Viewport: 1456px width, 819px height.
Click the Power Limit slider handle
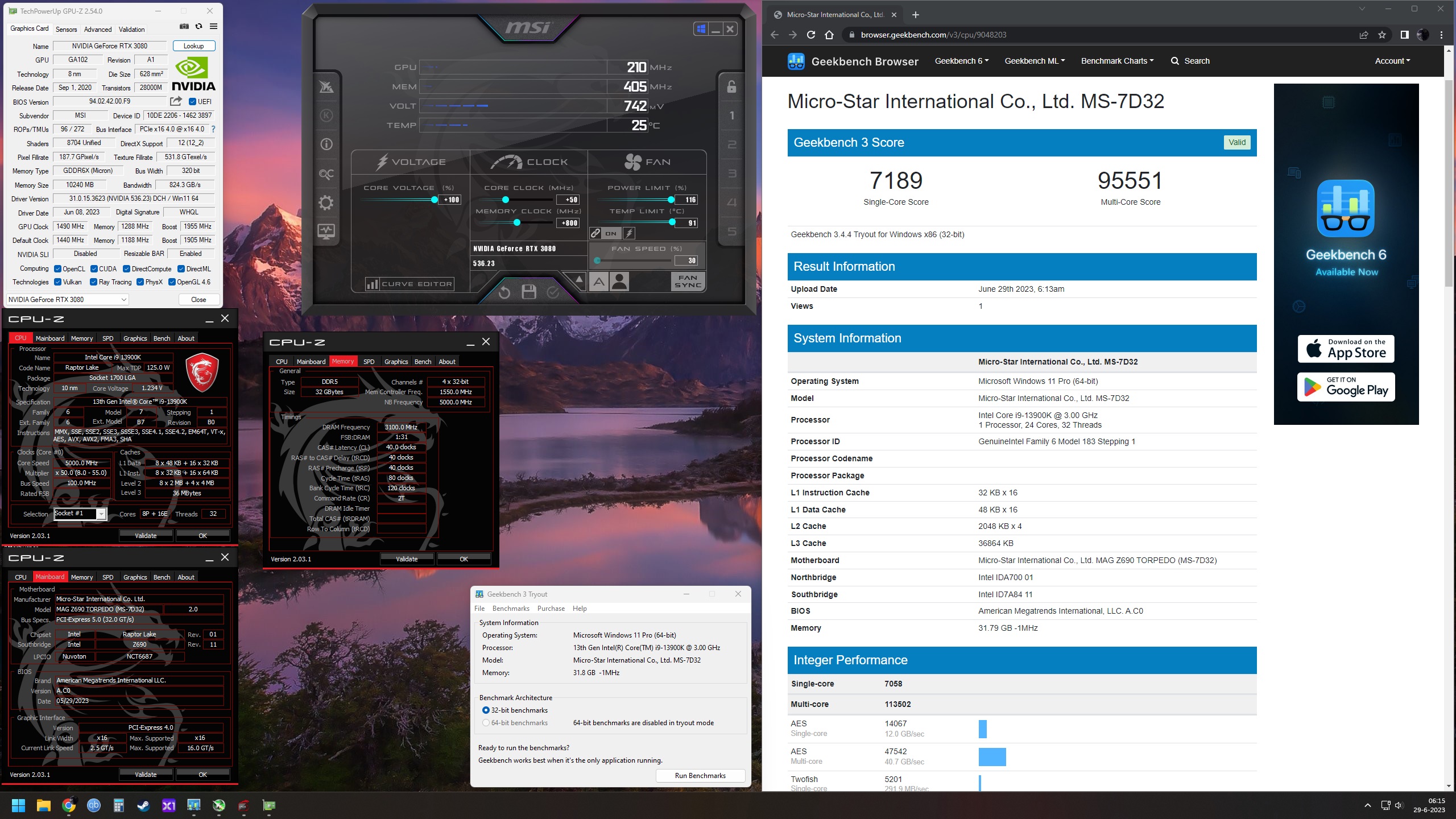click(x=671, y=200)
